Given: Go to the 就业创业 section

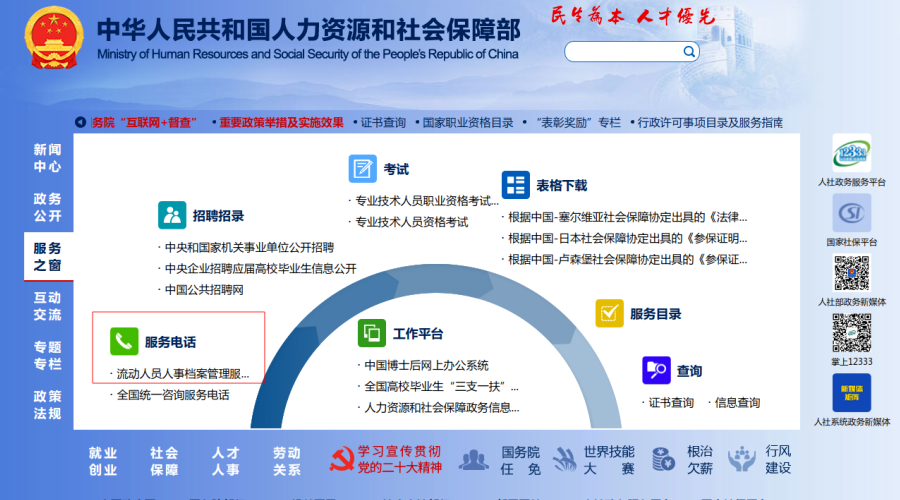Looking at the screenshot, I should 103,461.
